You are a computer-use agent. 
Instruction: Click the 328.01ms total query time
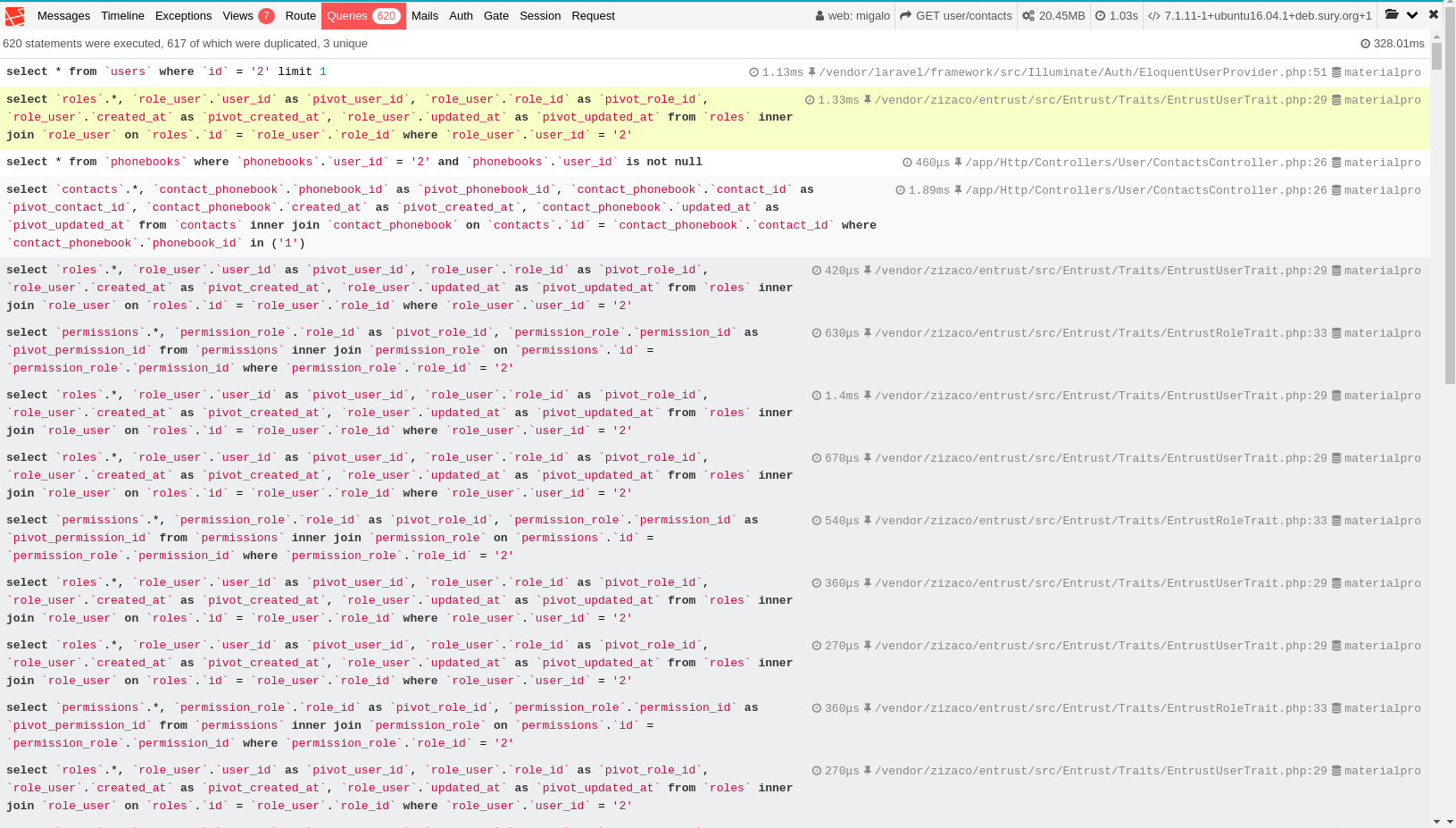[1393, 44]
